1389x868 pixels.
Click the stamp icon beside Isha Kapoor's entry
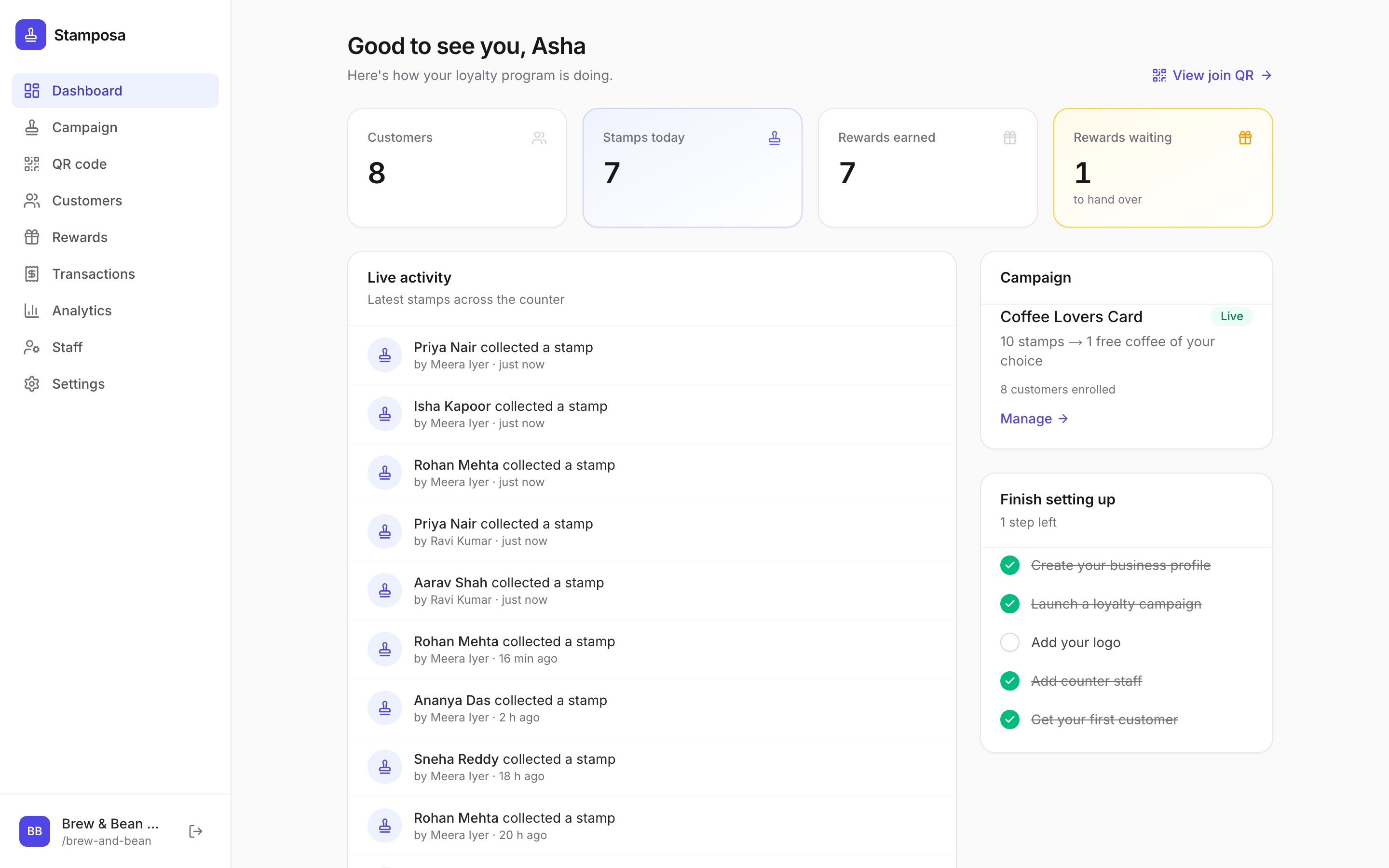[384, 414]
